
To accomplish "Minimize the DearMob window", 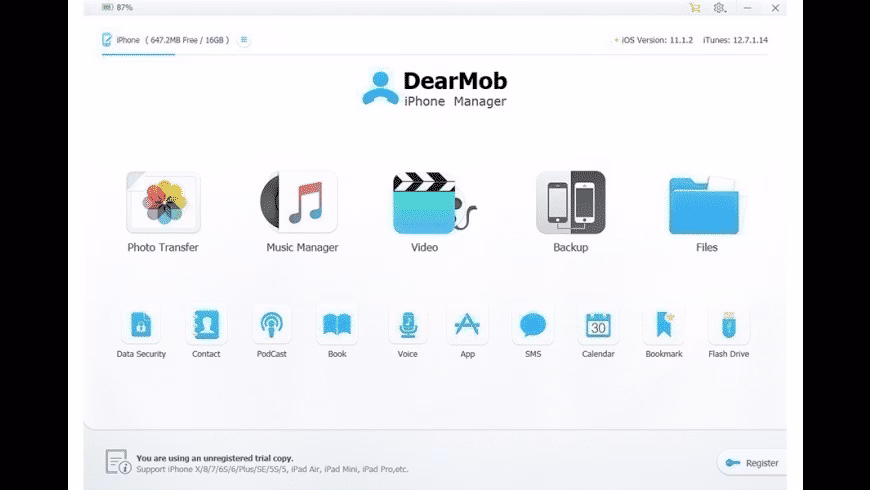I will pyautogui.click(x=747, y=8).
